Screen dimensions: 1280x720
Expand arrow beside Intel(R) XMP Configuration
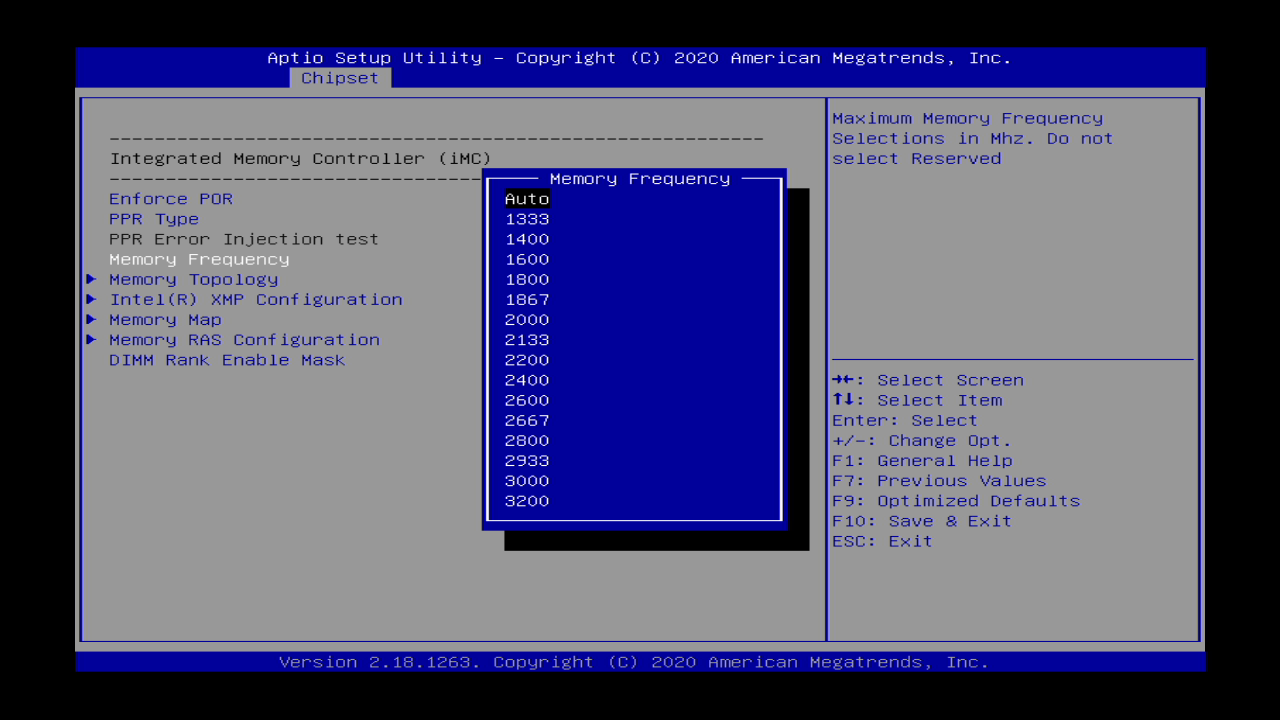91,299
